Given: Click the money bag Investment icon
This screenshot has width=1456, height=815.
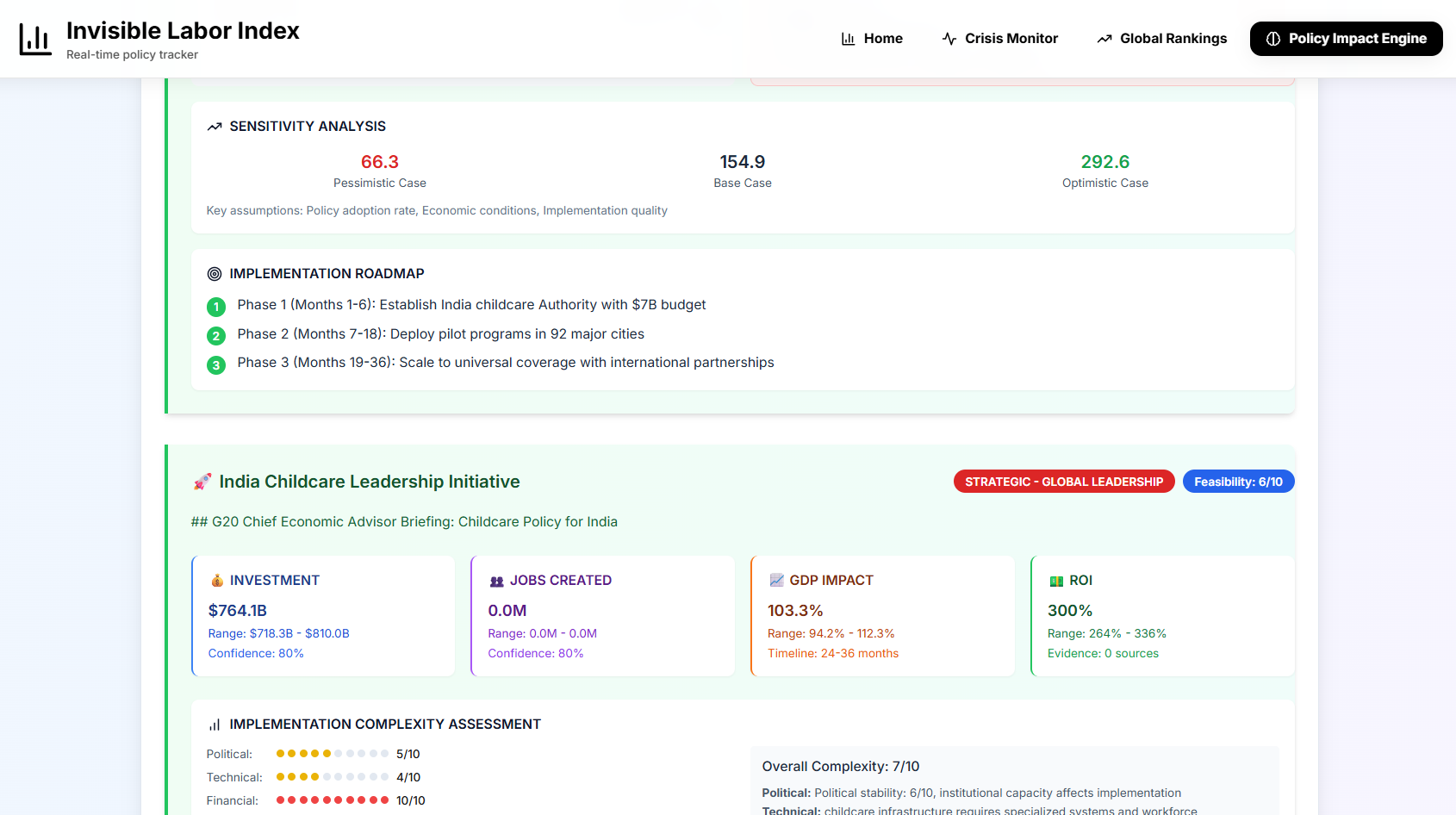Looking at the screenshot, I should pos(217,581).
